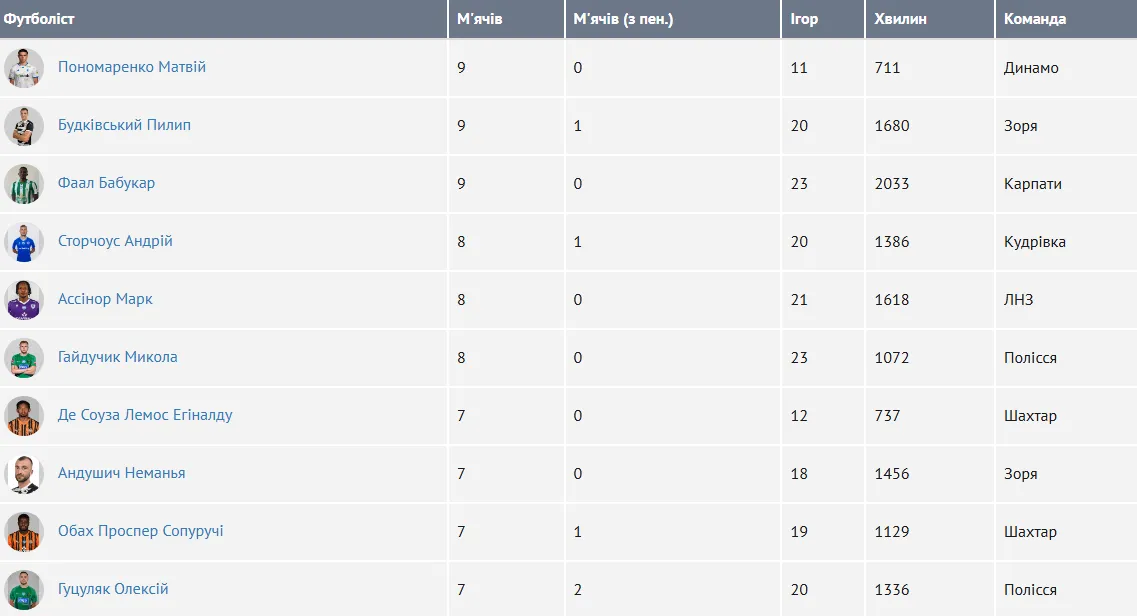
Task: Click Будківський Пилип's avatar photo
Action: click(24, 126)
